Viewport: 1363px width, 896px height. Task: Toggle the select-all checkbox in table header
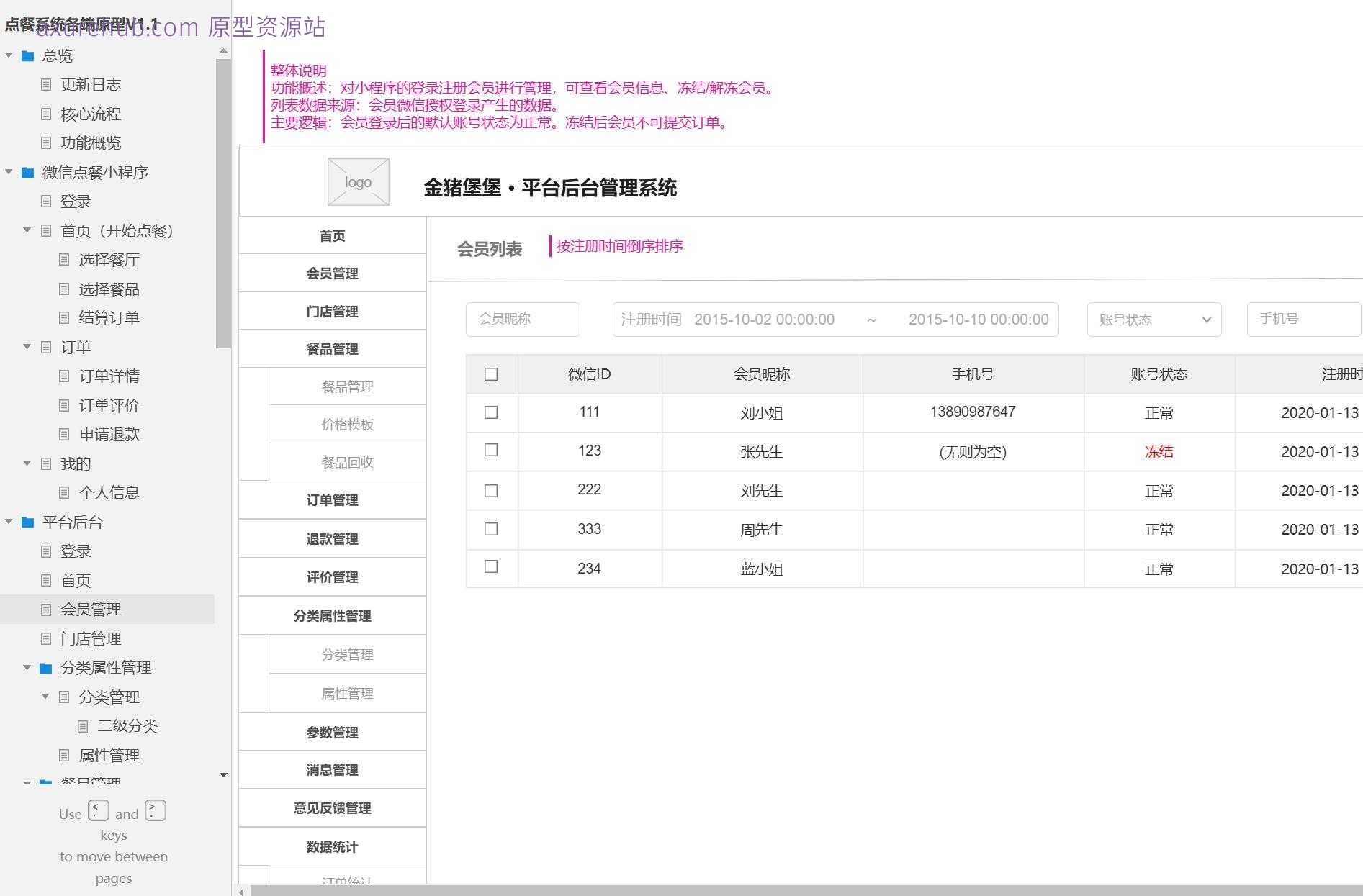pos(491,374)
